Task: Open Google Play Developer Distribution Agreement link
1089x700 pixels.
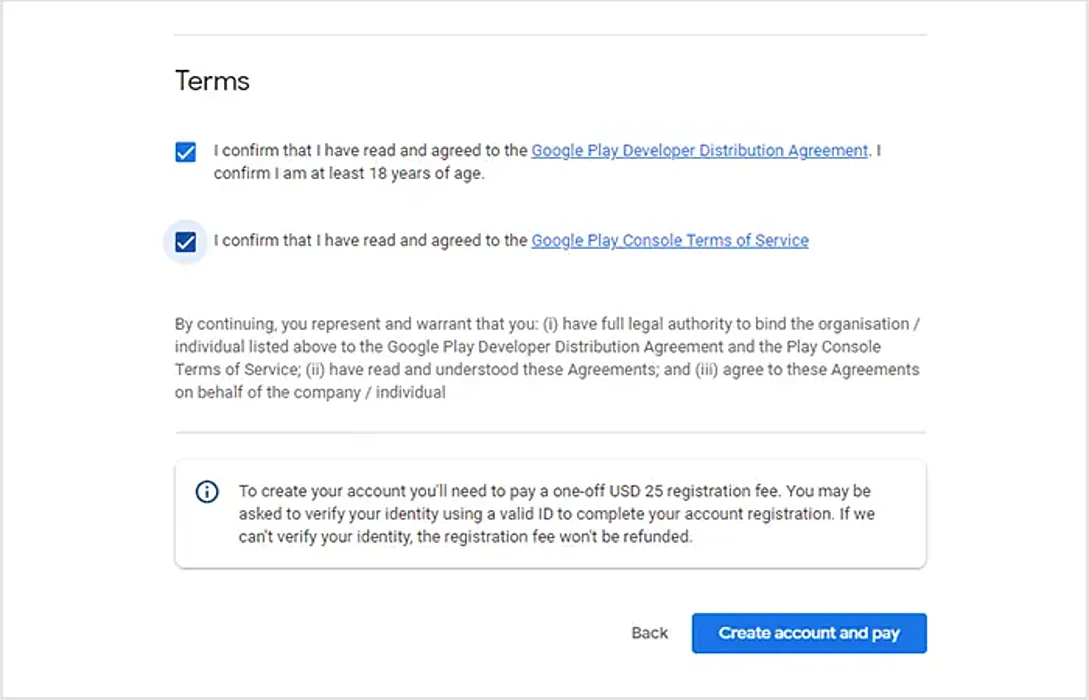Action: pos(699,151)
